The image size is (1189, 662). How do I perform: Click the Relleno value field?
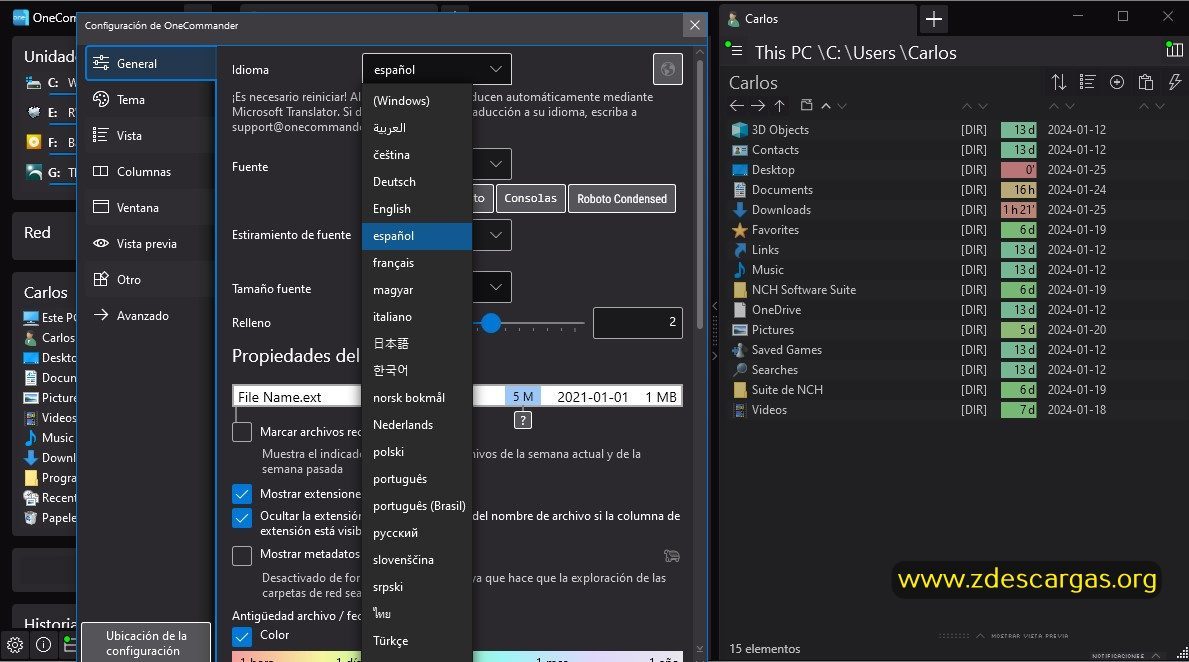pyautogui.click(x=638, y=322)
